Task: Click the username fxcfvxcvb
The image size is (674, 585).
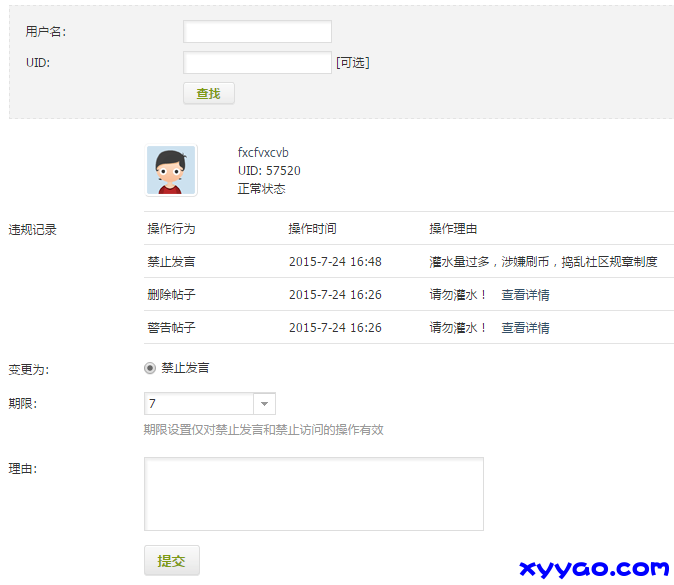Action: pos(263,153)
